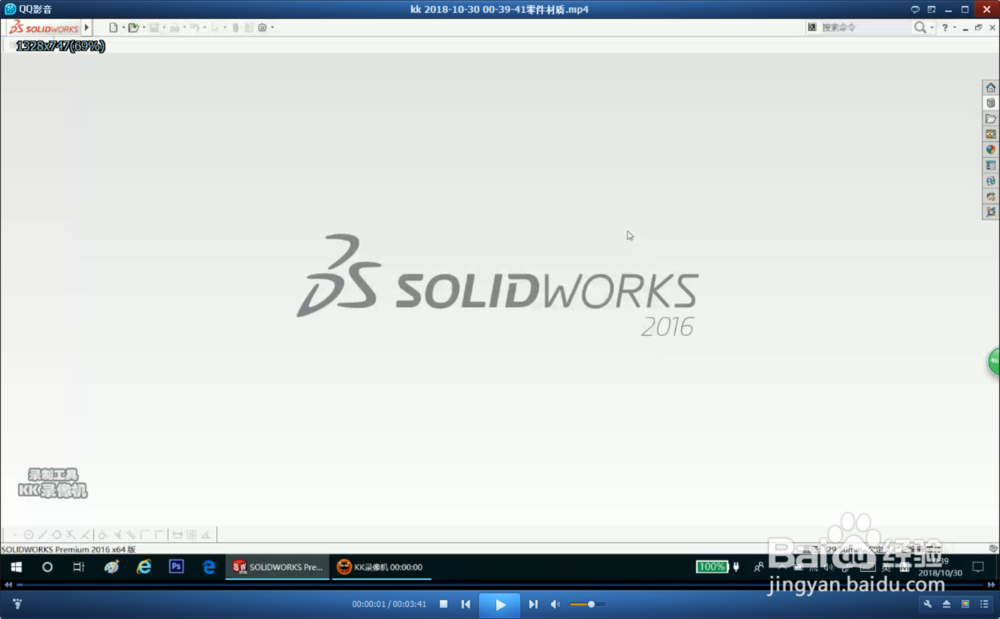Screen dimensions: 1000x619
Task: Click the magnifier search icon
Action: point(920,27)
